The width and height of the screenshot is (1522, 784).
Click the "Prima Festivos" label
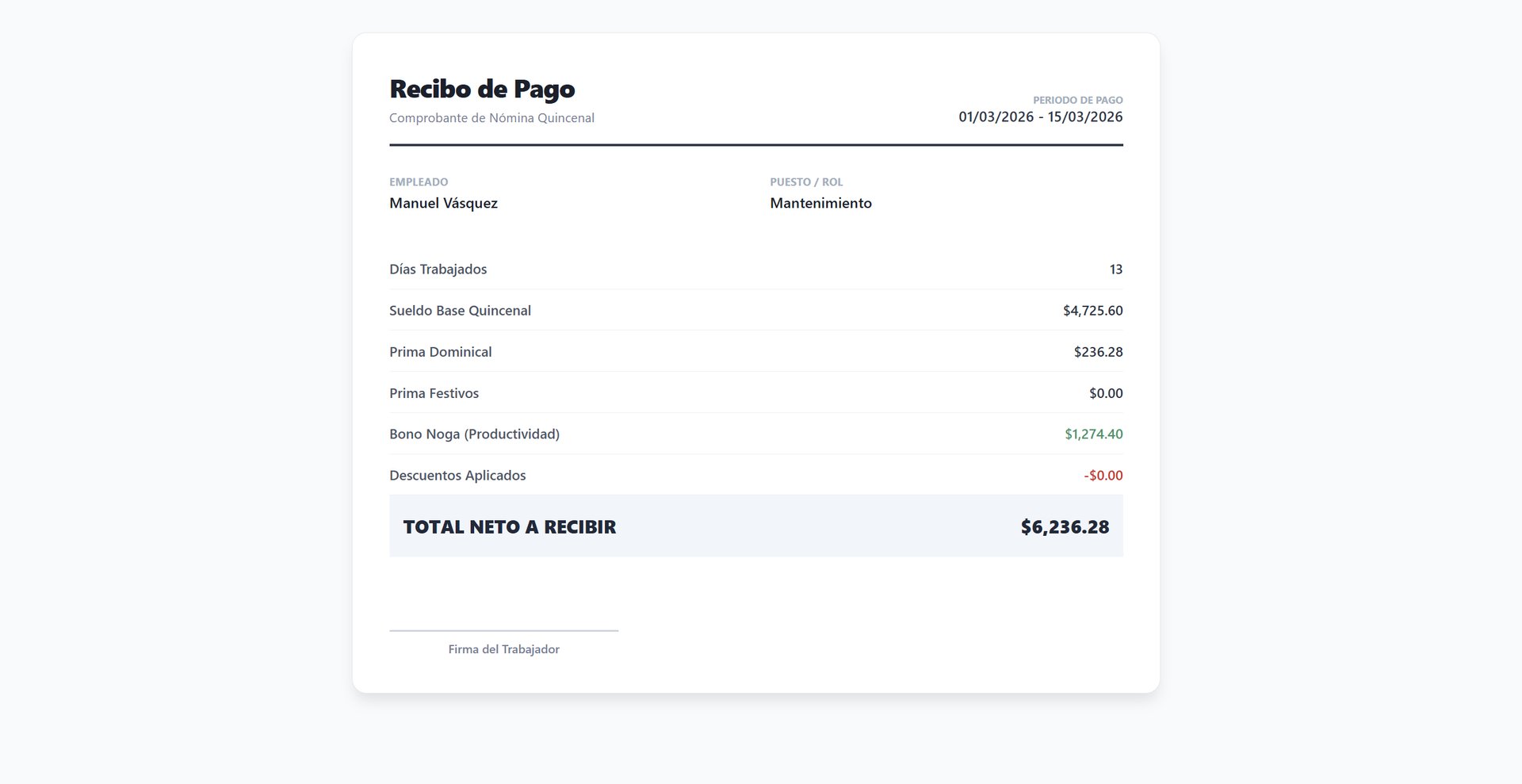434,393
